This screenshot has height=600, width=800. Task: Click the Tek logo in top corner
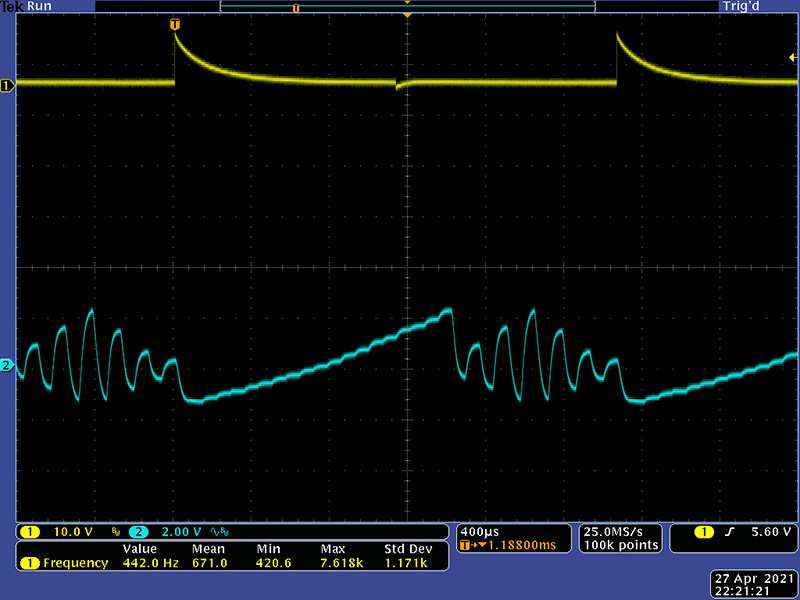coord(13,6)
